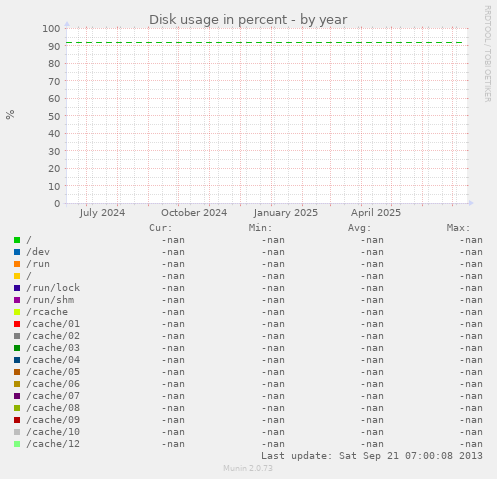Click the dark purple /cache/07 legend swatch

tap(17, 396)
